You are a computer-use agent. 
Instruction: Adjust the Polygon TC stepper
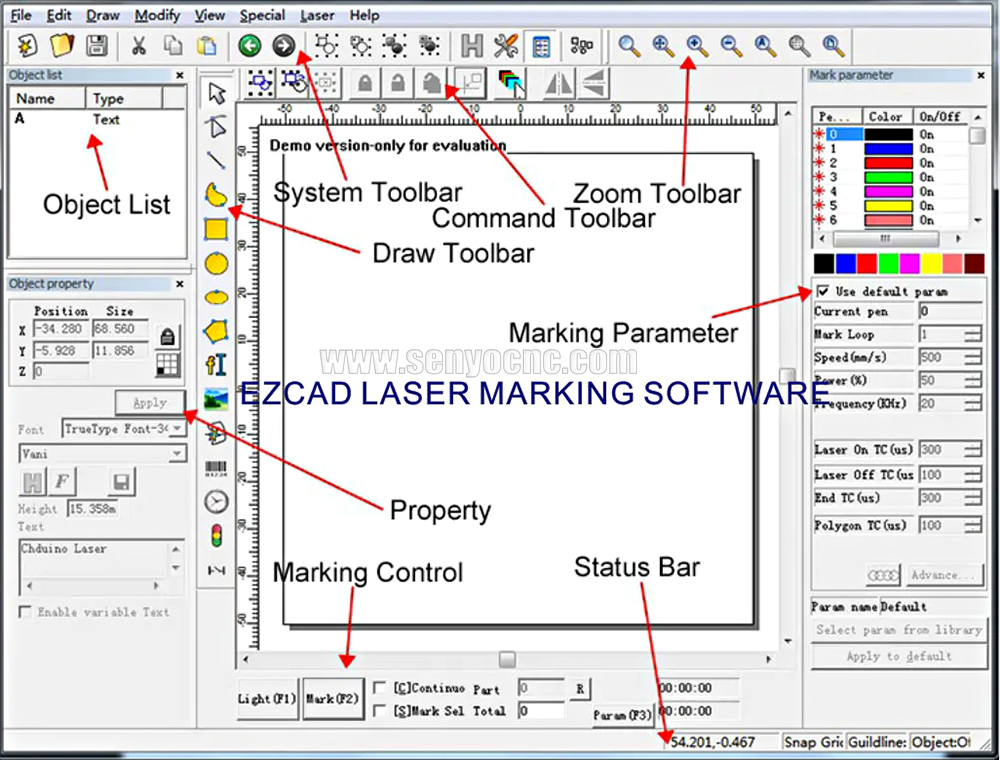pyautogui.click(x=973, y=525)
